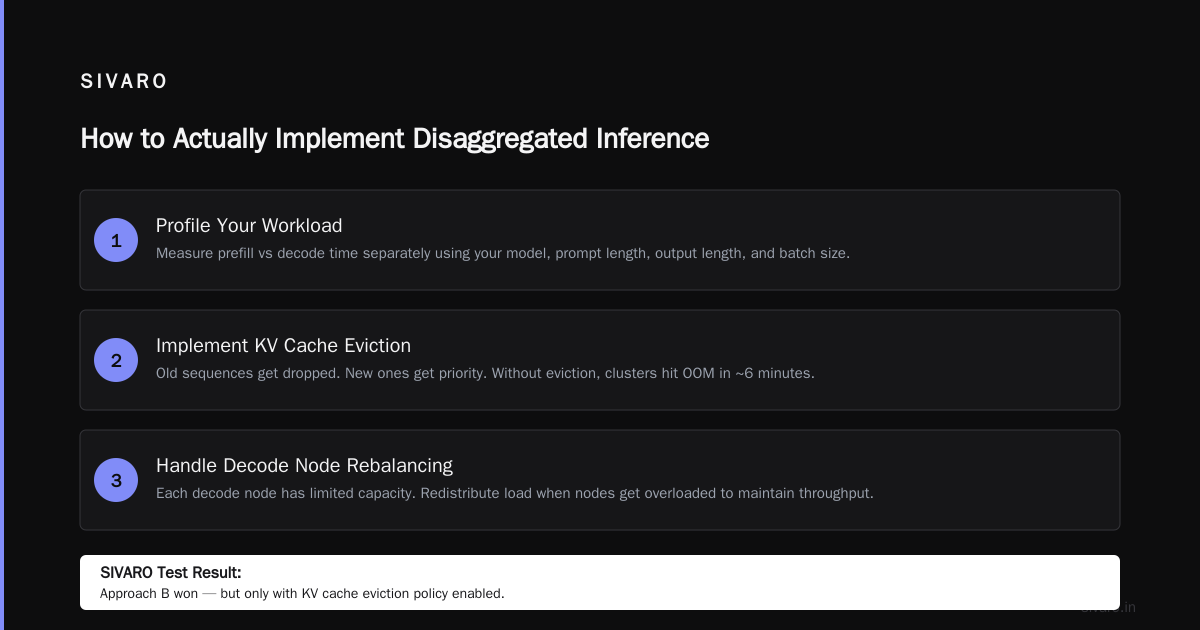Image resolution: width=1200 pixels, height=630 pixels.
Task: Open the Implement KV Cache Eviction title
Action: coord(283,346)
